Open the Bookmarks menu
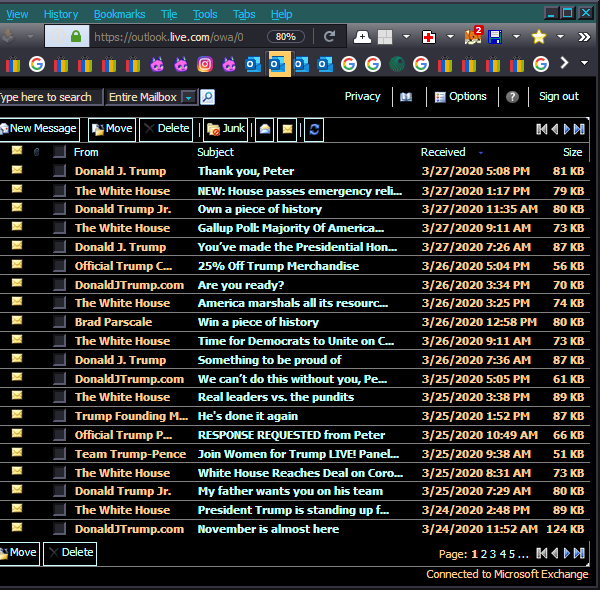Viewport: 600px width, 590px height. click(119, 15)
